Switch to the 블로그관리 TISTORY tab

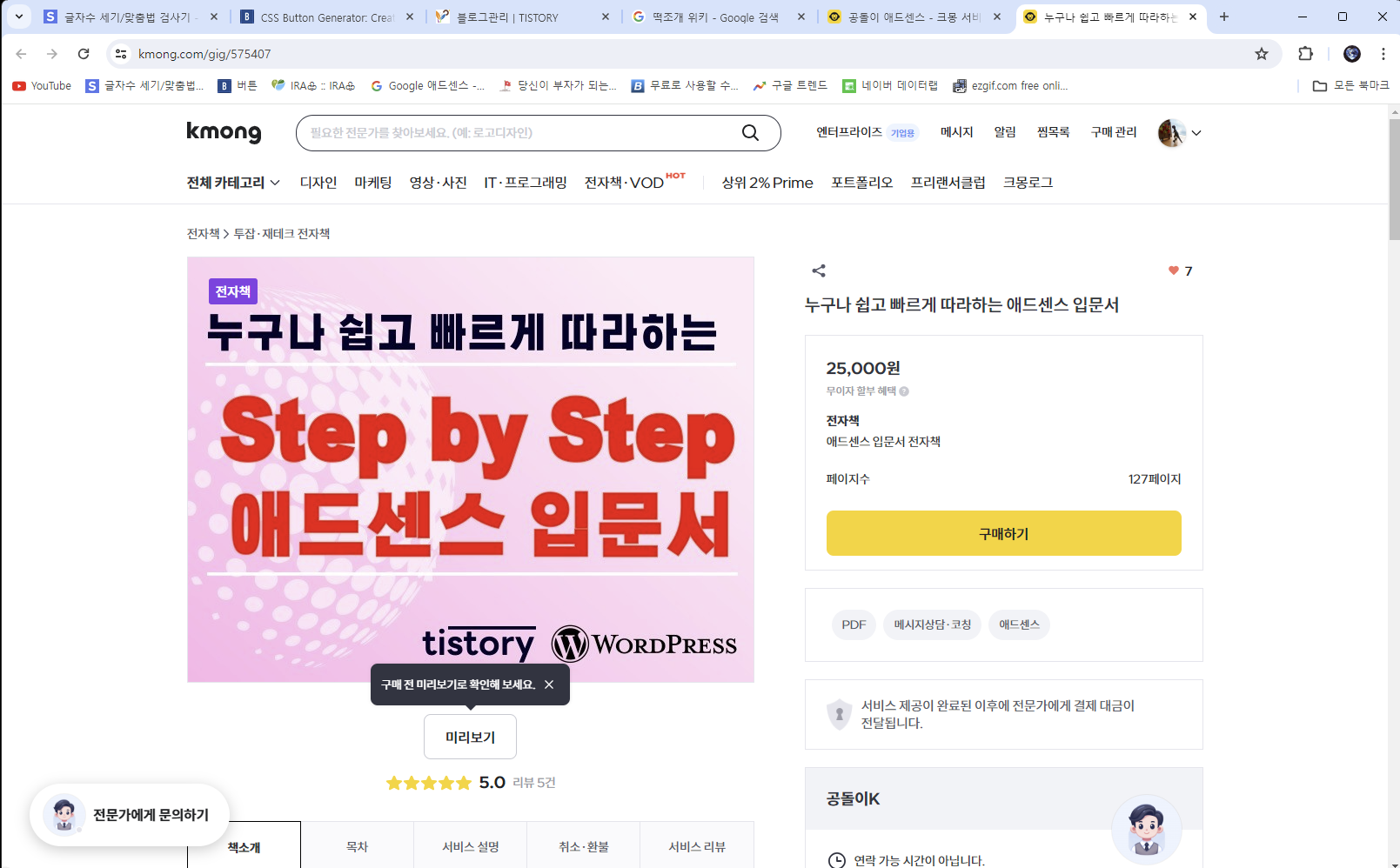(x=523, y=17)
